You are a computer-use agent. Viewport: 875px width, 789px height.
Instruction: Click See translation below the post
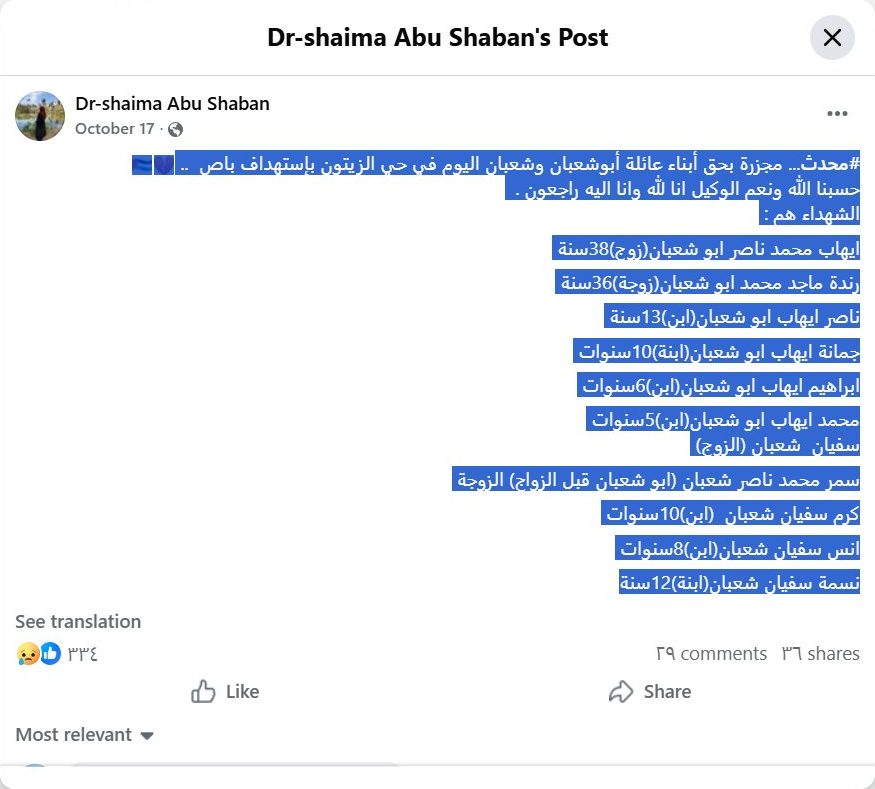pyautogui.click(x=78, y=622)
